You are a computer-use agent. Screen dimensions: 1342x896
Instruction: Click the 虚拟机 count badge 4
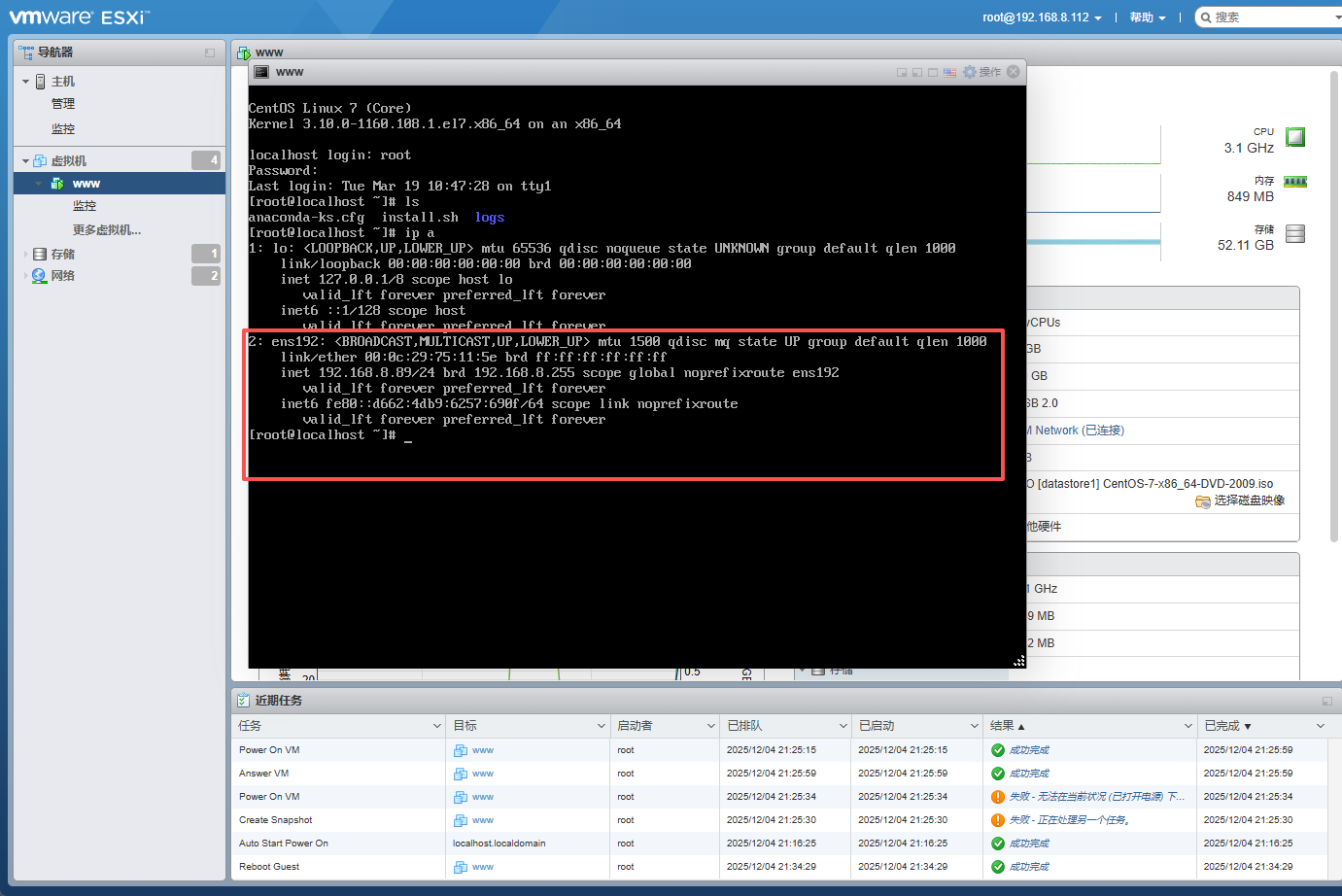tap(206, 160)
